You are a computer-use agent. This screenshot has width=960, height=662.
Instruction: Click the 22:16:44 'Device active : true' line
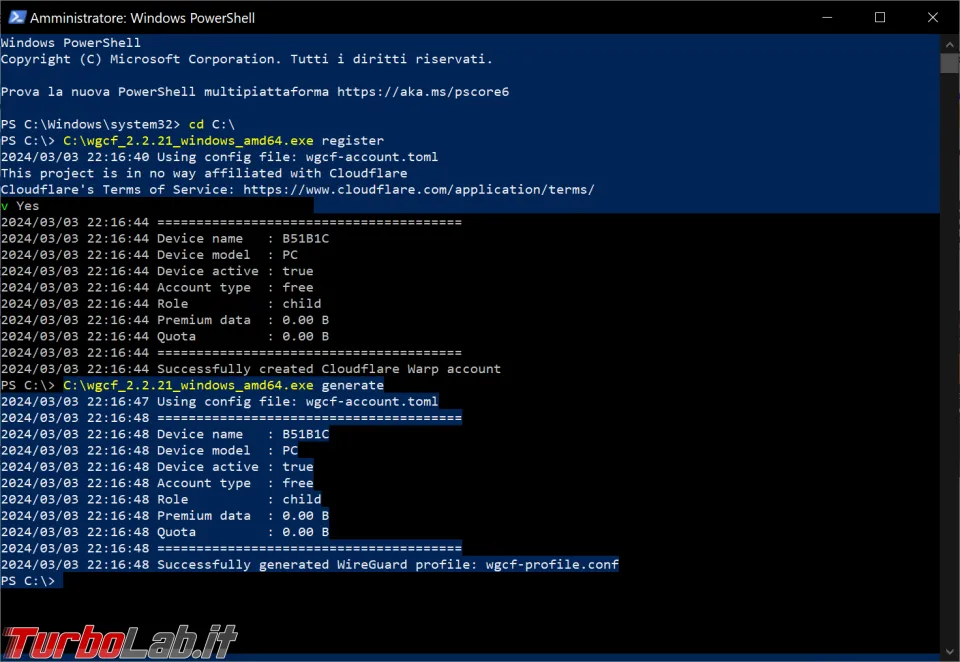pyautogui.click(x=157, y=271)
